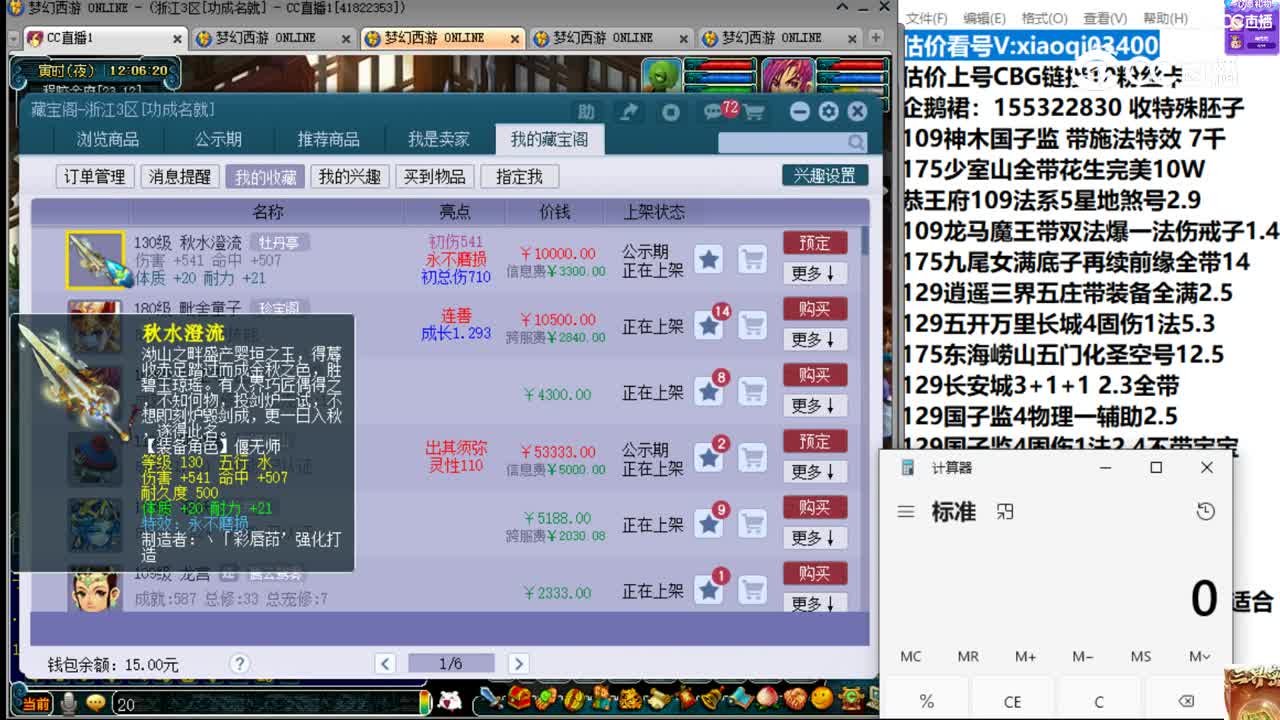Toggle favorite star with badge 2
Image resolution: width=1280 pixels, height=720 pixels.
[x=709, y=458]
